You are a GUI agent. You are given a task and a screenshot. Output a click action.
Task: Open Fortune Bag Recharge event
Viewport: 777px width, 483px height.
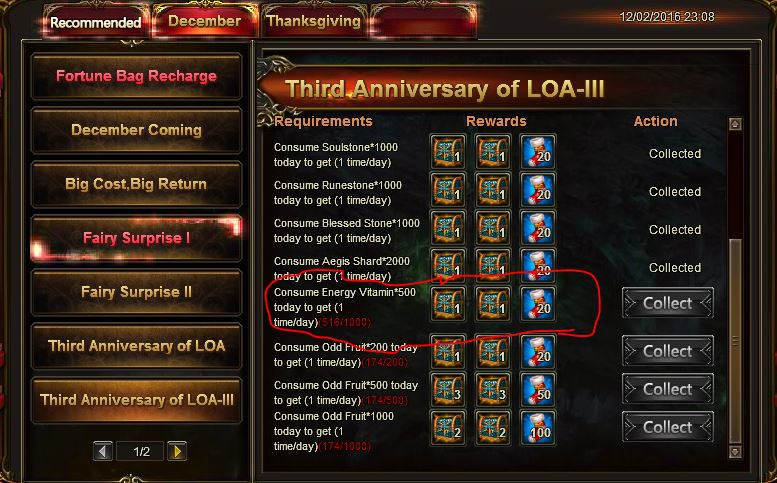(x=136, y=76)
